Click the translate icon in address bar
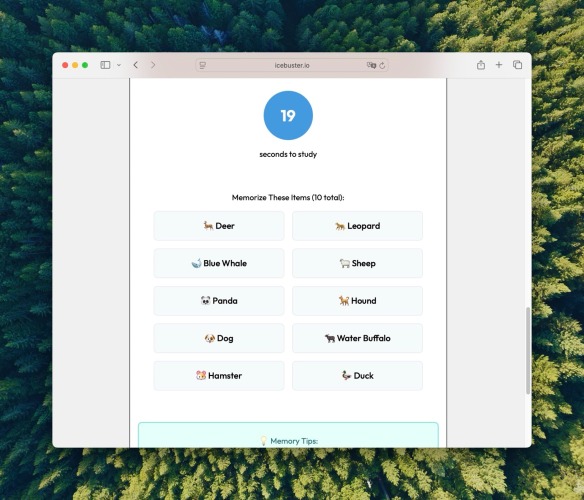Viewport: 584px width, 500px height. click(x=371, y=65)
